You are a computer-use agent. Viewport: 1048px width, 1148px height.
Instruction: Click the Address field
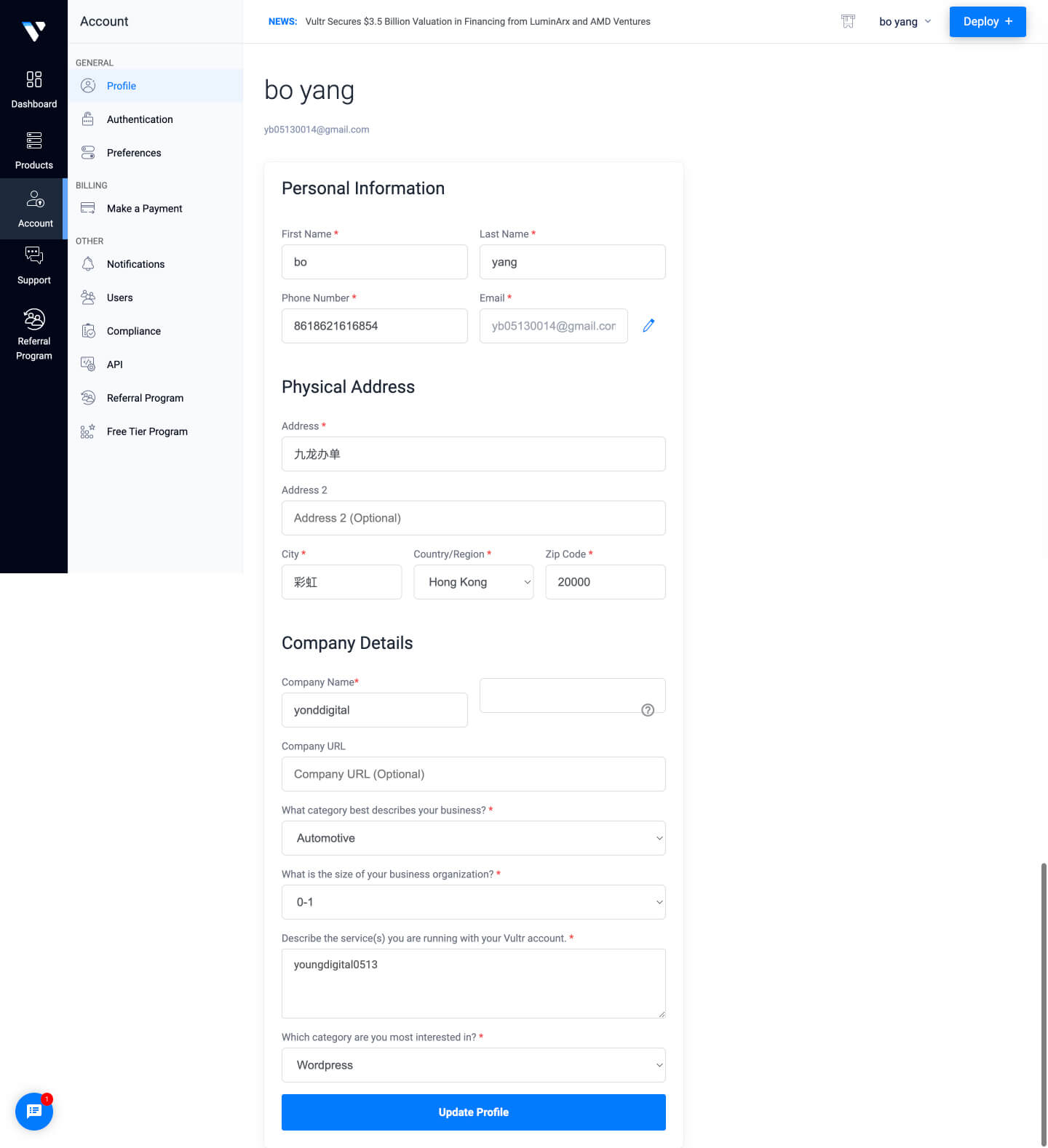pyautogui.click(x=473, y=454)
